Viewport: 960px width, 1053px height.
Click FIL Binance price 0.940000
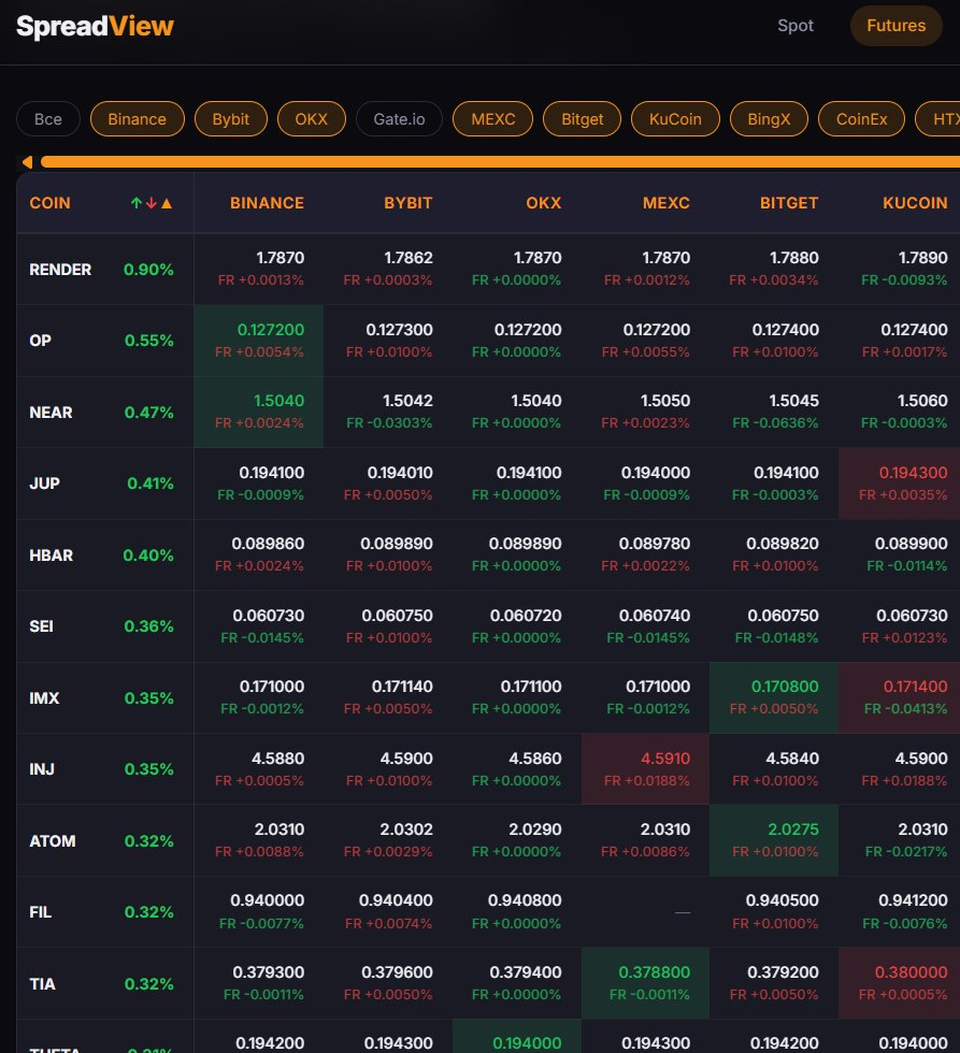[267, 901]
